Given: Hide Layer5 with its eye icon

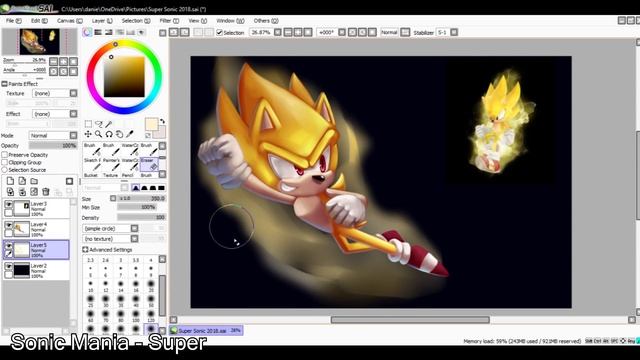Looking at the screenshot, I should point(8,246).
